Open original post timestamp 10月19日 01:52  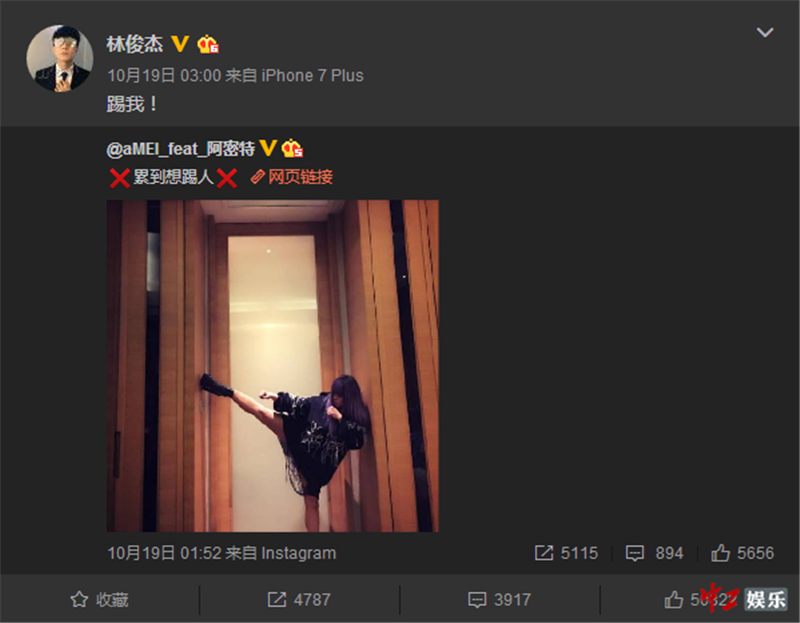click(164, 553)
